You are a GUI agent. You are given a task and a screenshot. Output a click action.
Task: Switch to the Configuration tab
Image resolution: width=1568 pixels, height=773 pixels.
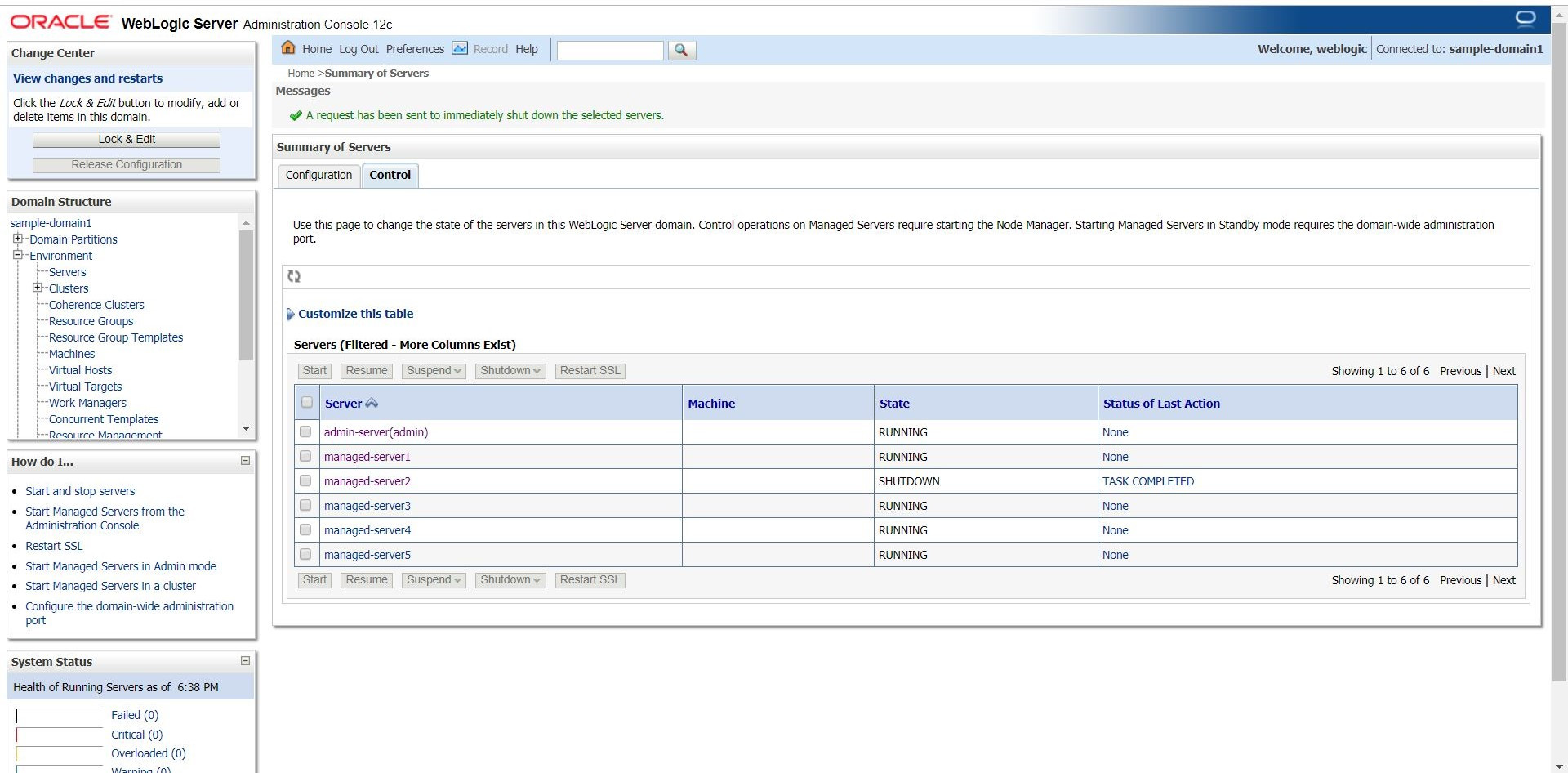click(318, 175)
